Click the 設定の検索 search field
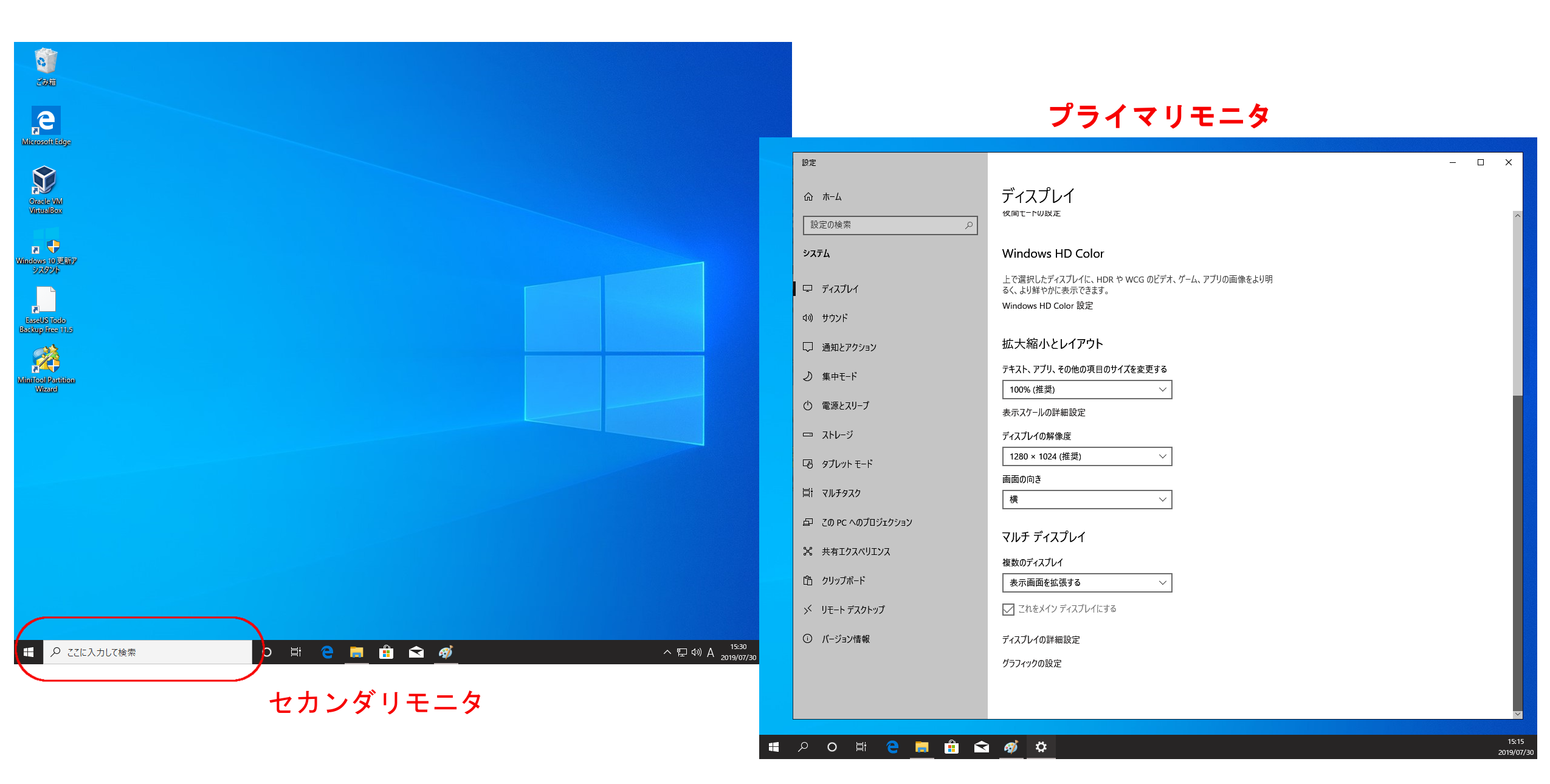Image resolution: width=1550 pixels, height=784 pixels. [x=884, y=225]
